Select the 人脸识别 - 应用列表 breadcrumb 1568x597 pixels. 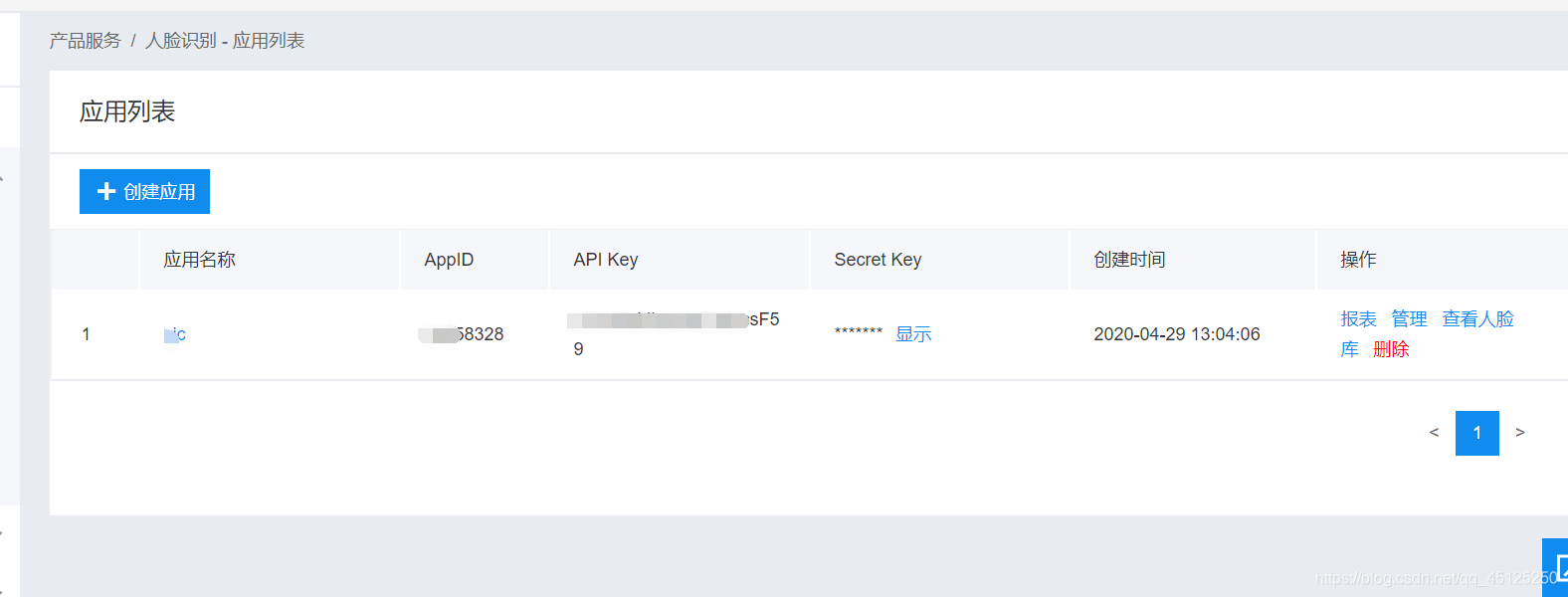225,41
